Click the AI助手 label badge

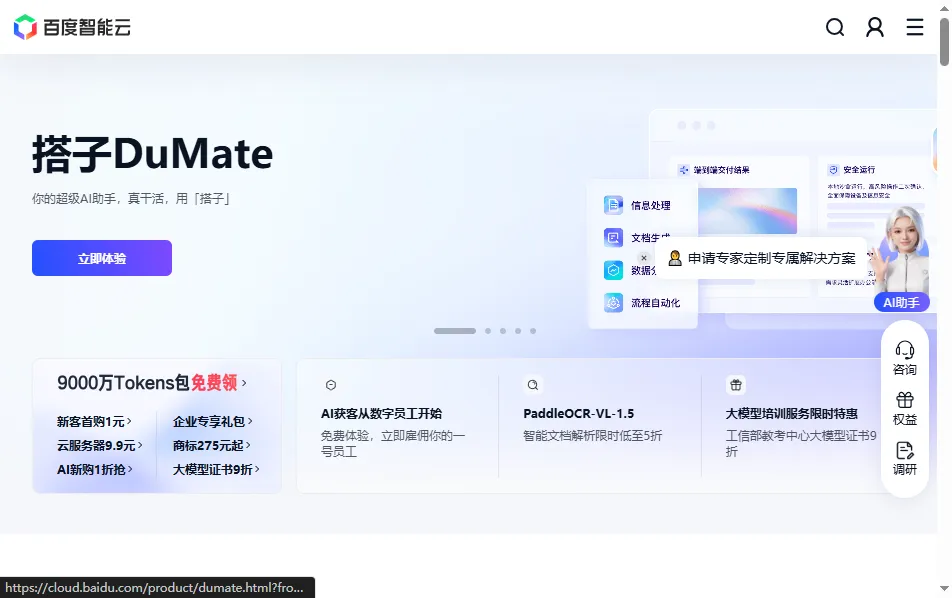click(902, 302)
